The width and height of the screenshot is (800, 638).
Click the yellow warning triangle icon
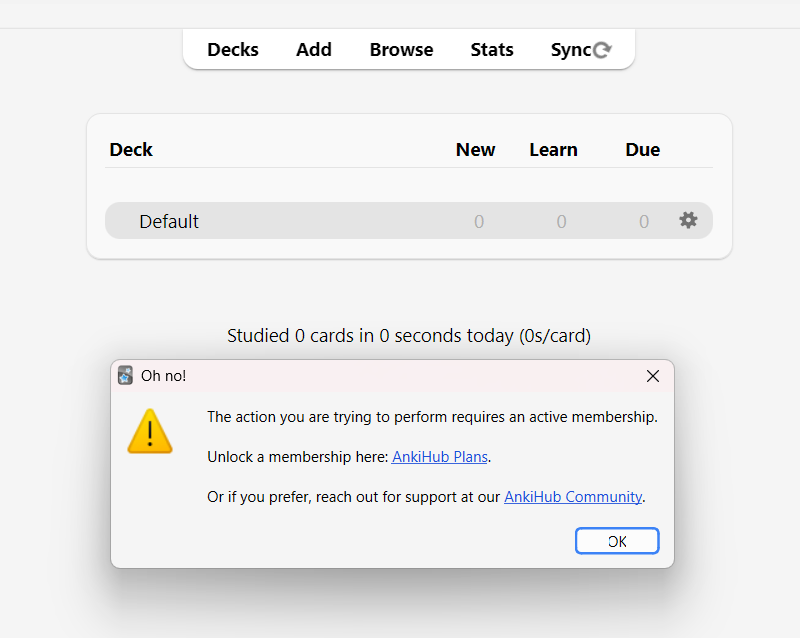(150, 432)
